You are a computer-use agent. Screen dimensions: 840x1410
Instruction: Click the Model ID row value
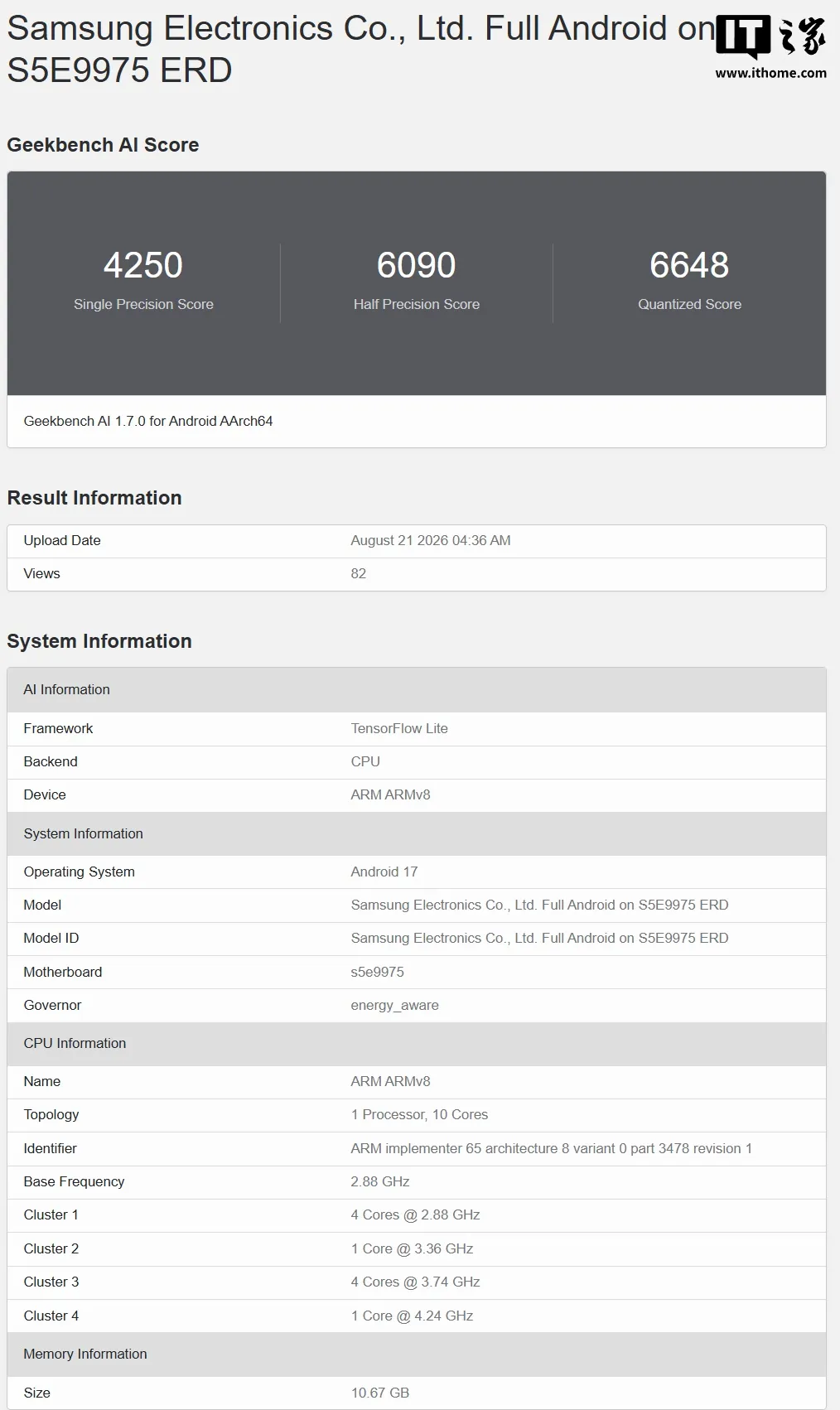(539, 938)
